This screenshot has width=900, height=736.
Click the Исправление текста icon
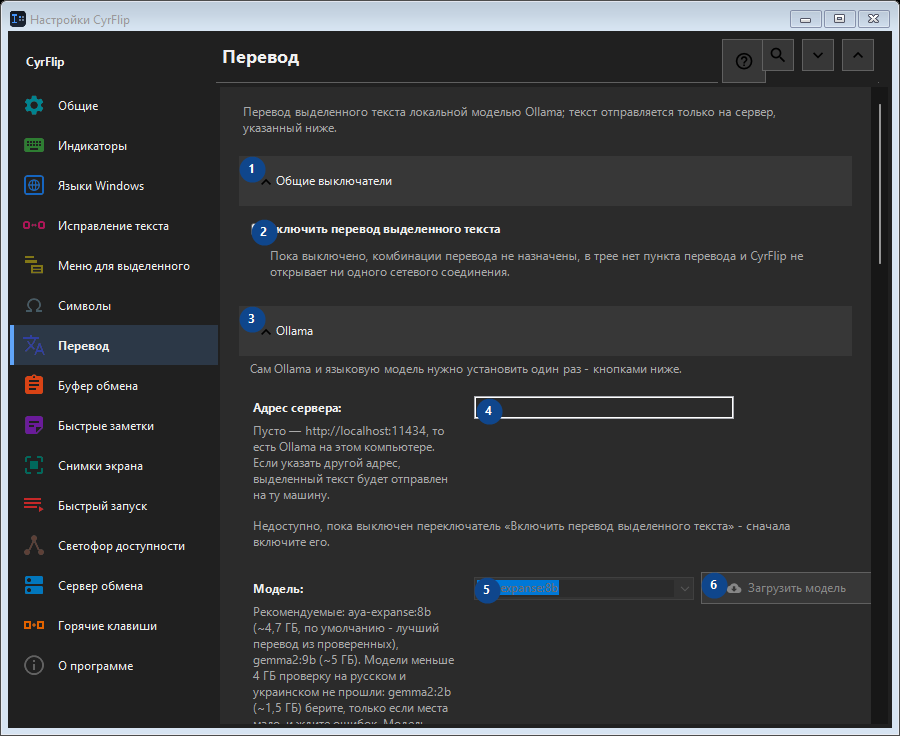[x=34, y=226]
